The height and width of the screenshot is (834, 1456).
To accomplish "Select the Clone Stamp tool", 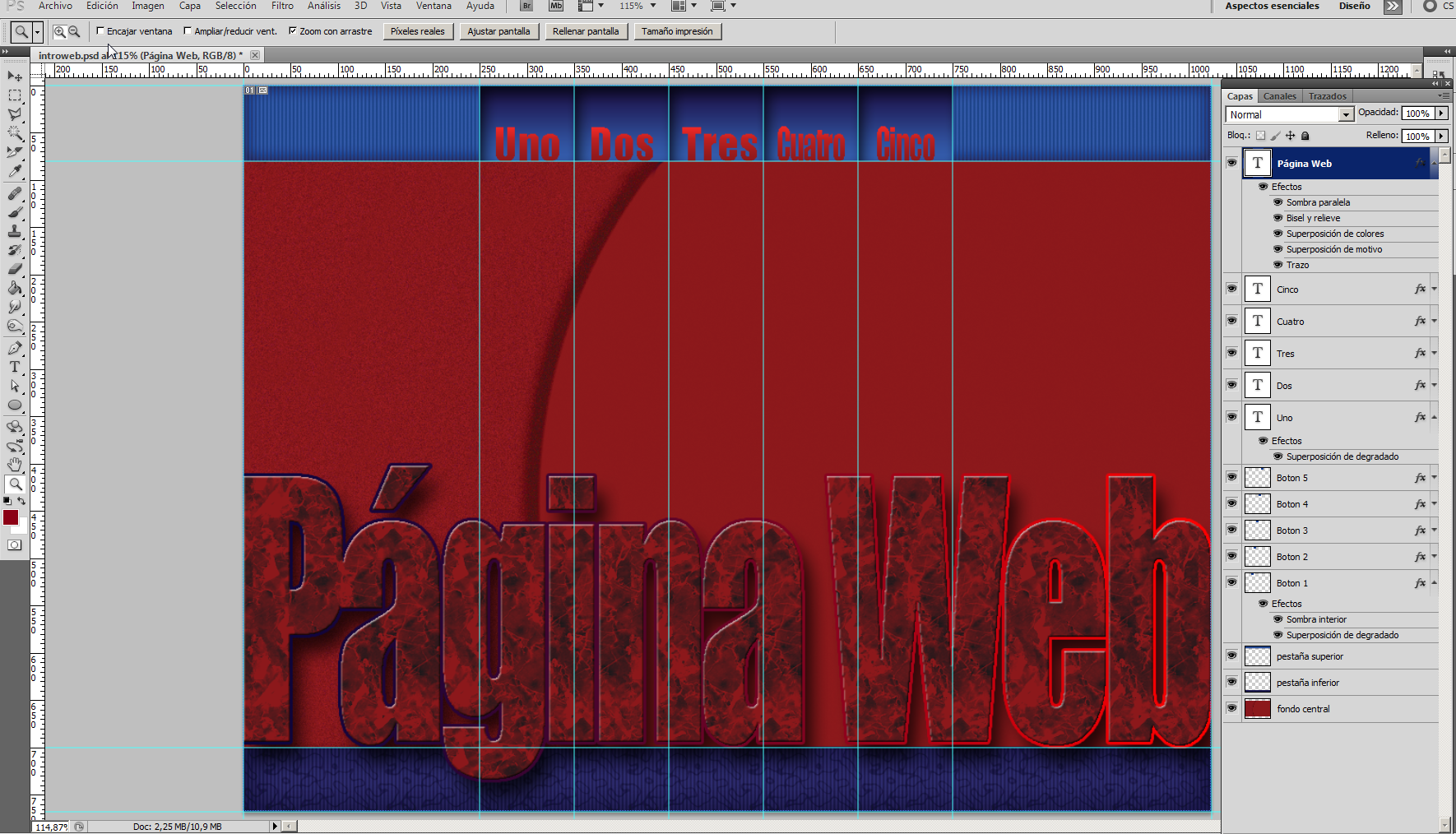I will pos(15,231).
